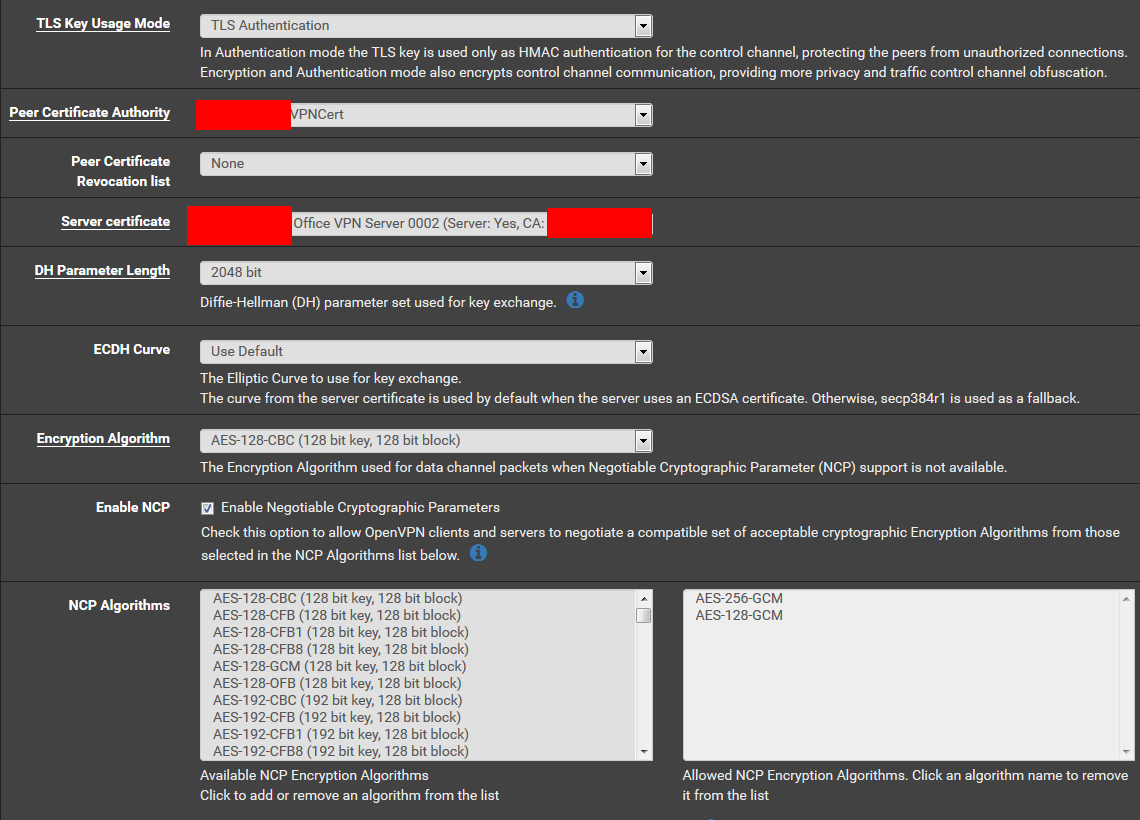Click up arrow of available algorithms scrollbar
1140x820 pixels.
coord(644,598)
